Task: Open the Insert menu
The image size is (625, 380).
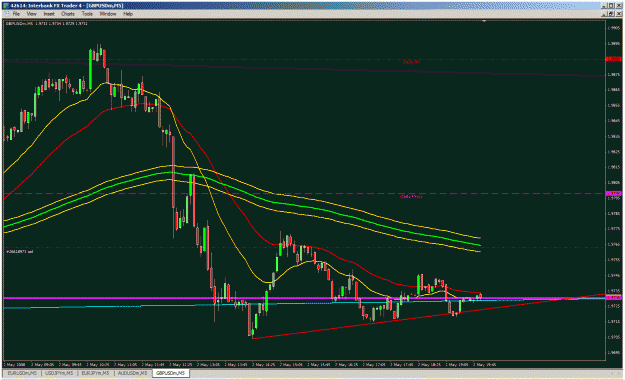Action: (49, 14)
